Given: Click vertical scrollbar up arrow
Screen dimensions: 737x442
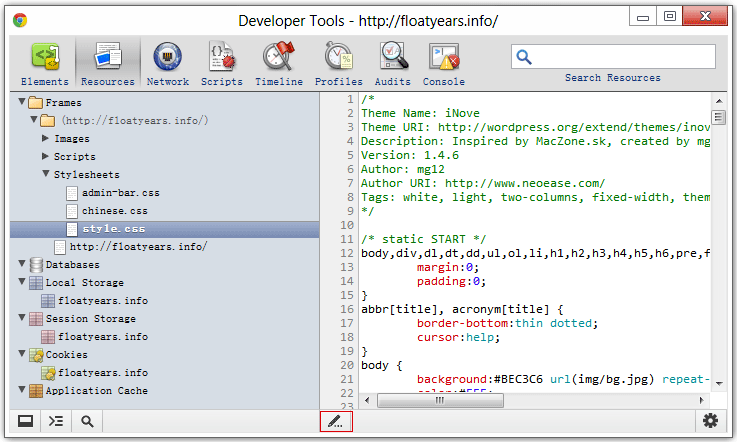Looking at the screenshot, I should pyautogui.click(x=719, y=101).
